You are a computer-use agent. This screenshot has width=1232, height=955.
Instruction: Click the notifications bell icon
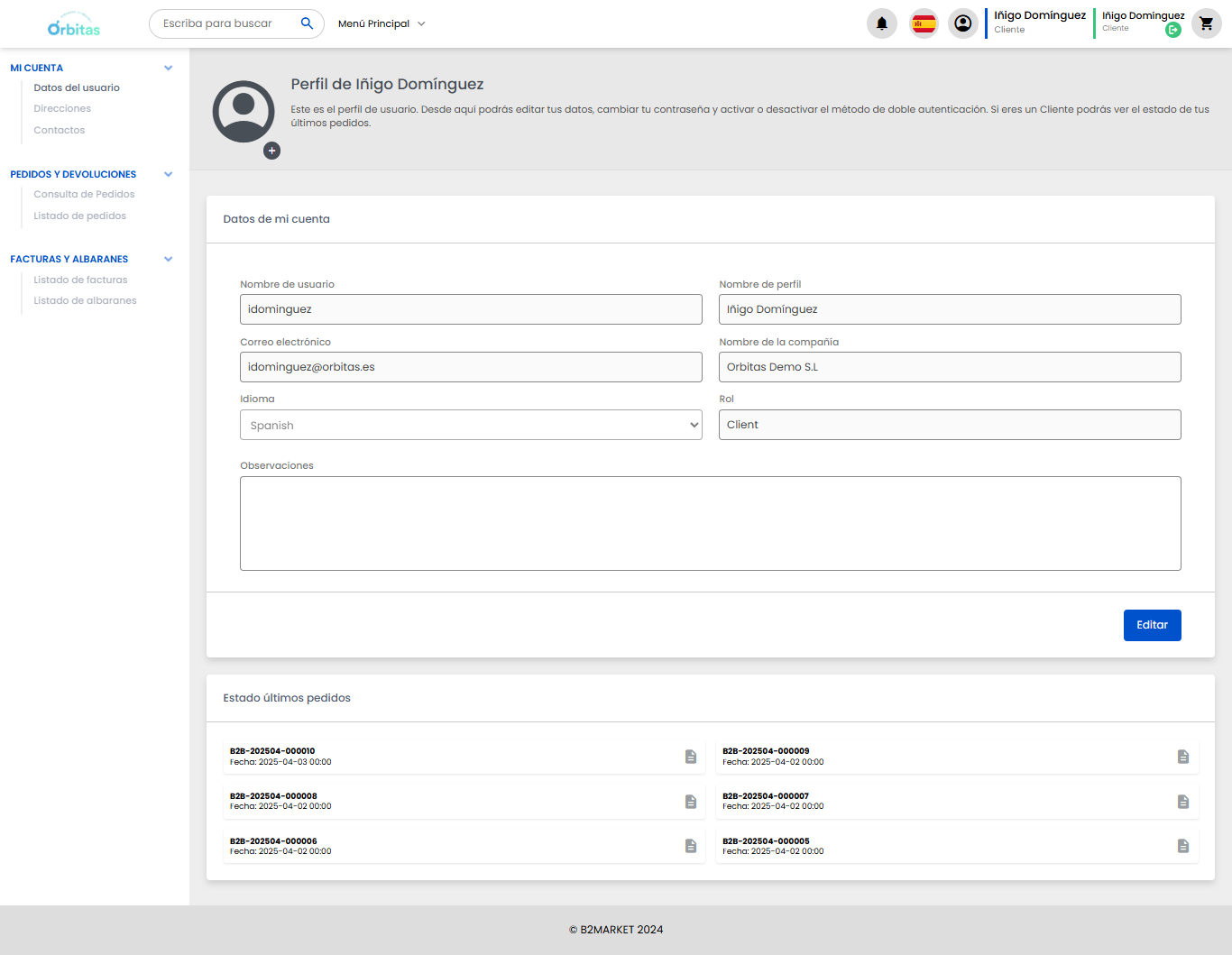881,23
